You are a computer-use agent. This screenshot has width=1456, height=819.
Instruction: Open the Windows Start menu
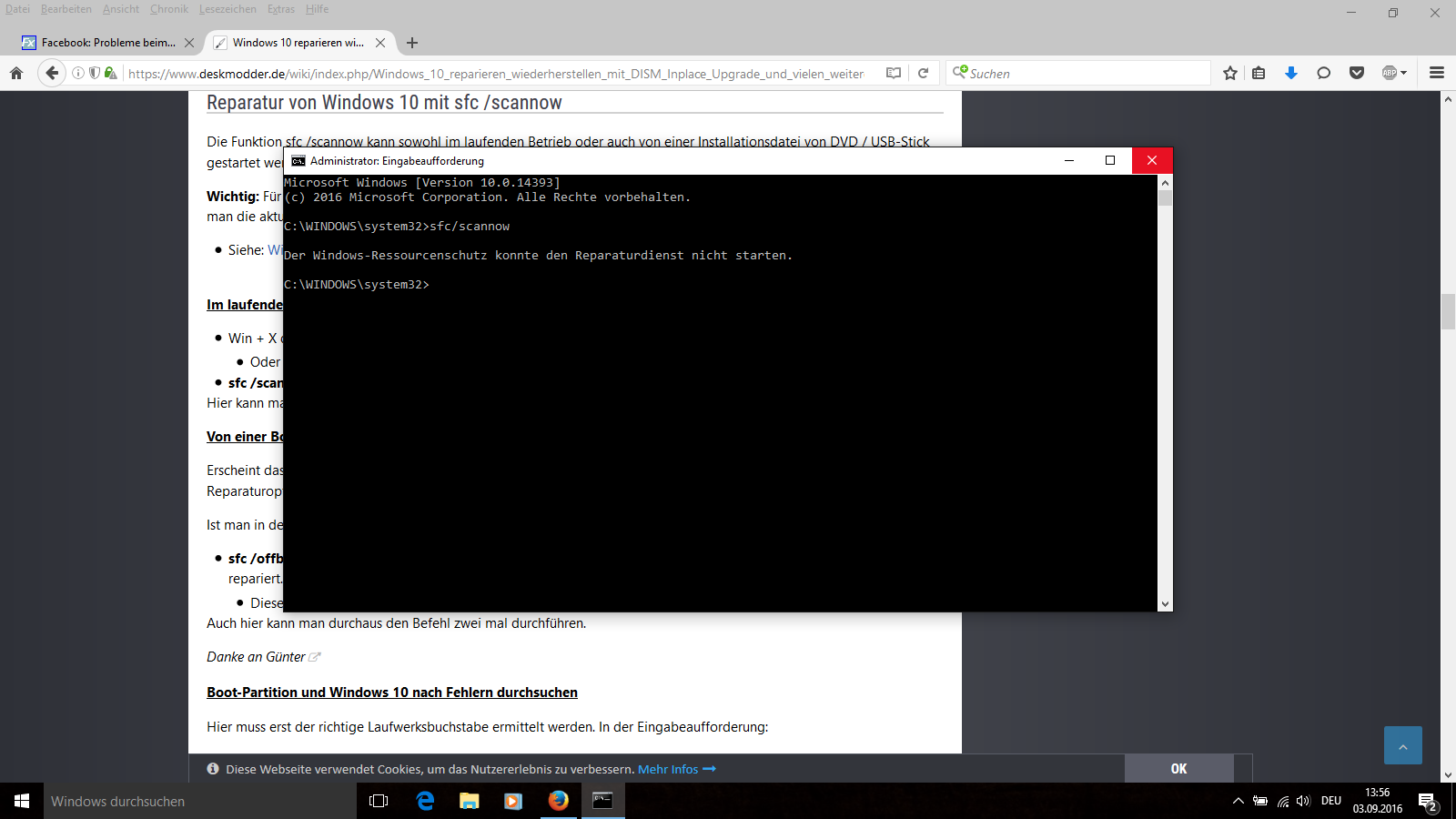(22, 801)
